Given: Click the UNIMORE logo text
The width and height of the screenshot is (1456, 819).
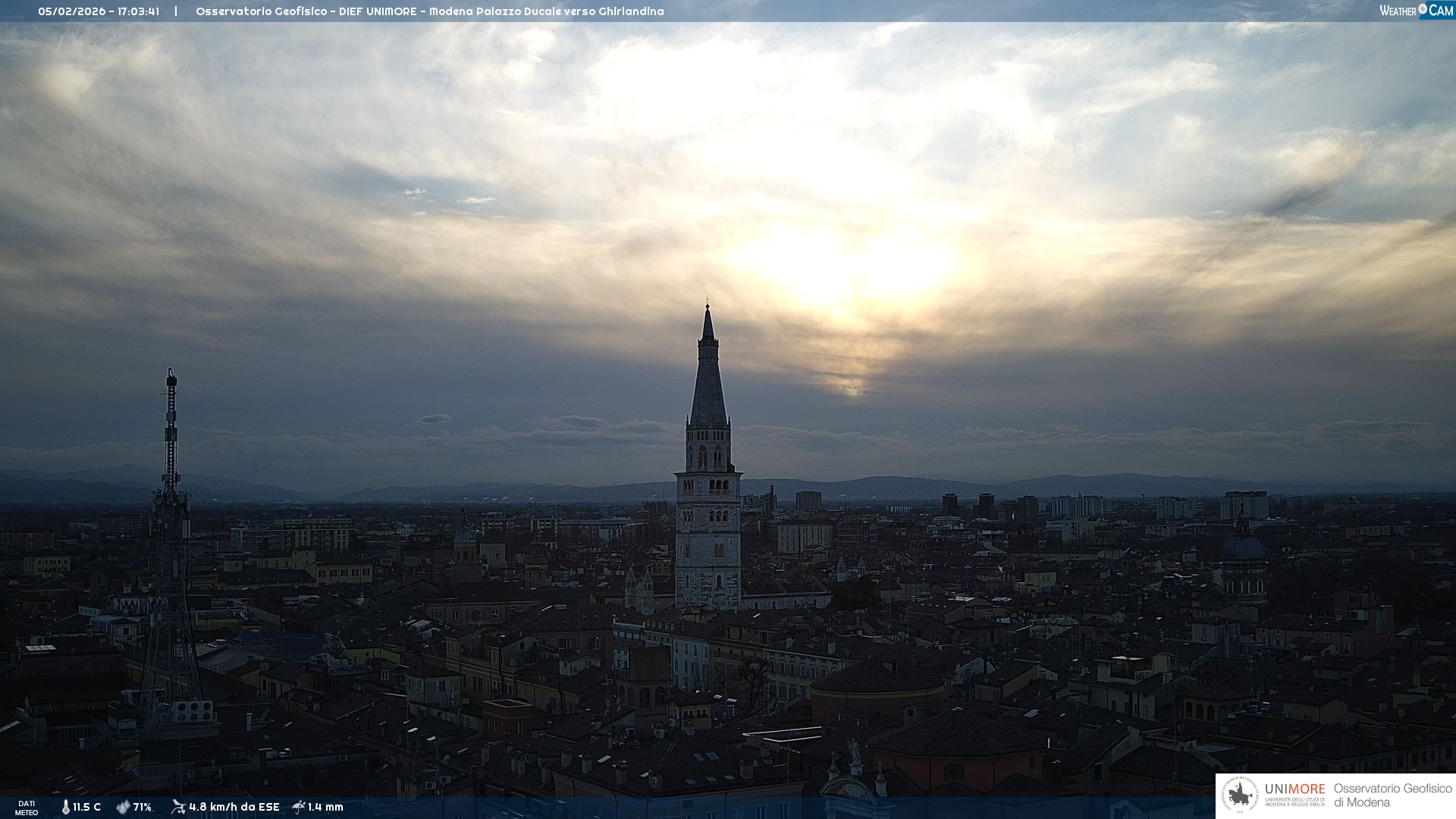Looking at the screenshot, I should click(1294, 789).
